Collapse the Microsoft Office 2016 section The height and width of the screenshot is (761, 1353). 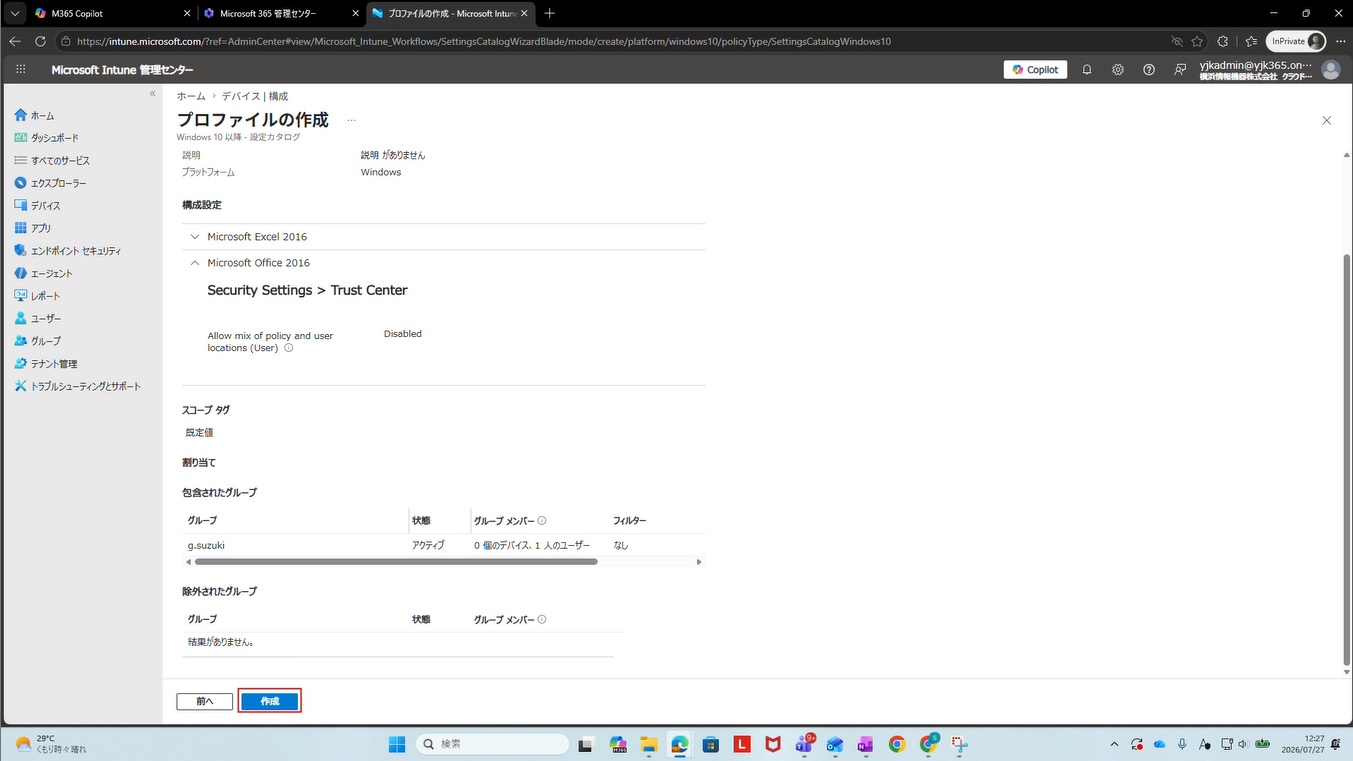195,263
